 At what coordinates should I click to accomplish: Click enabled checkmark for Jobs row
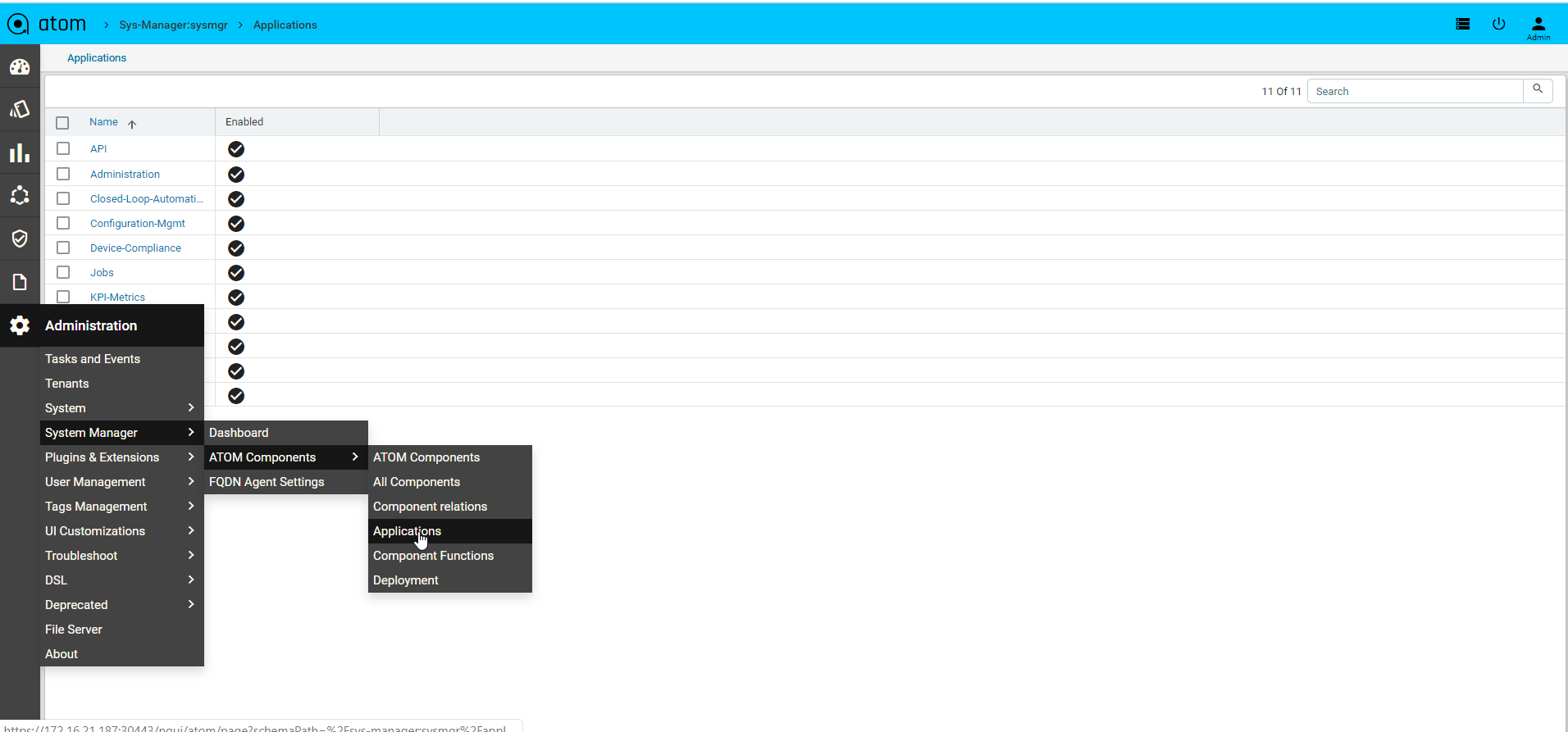236,273
